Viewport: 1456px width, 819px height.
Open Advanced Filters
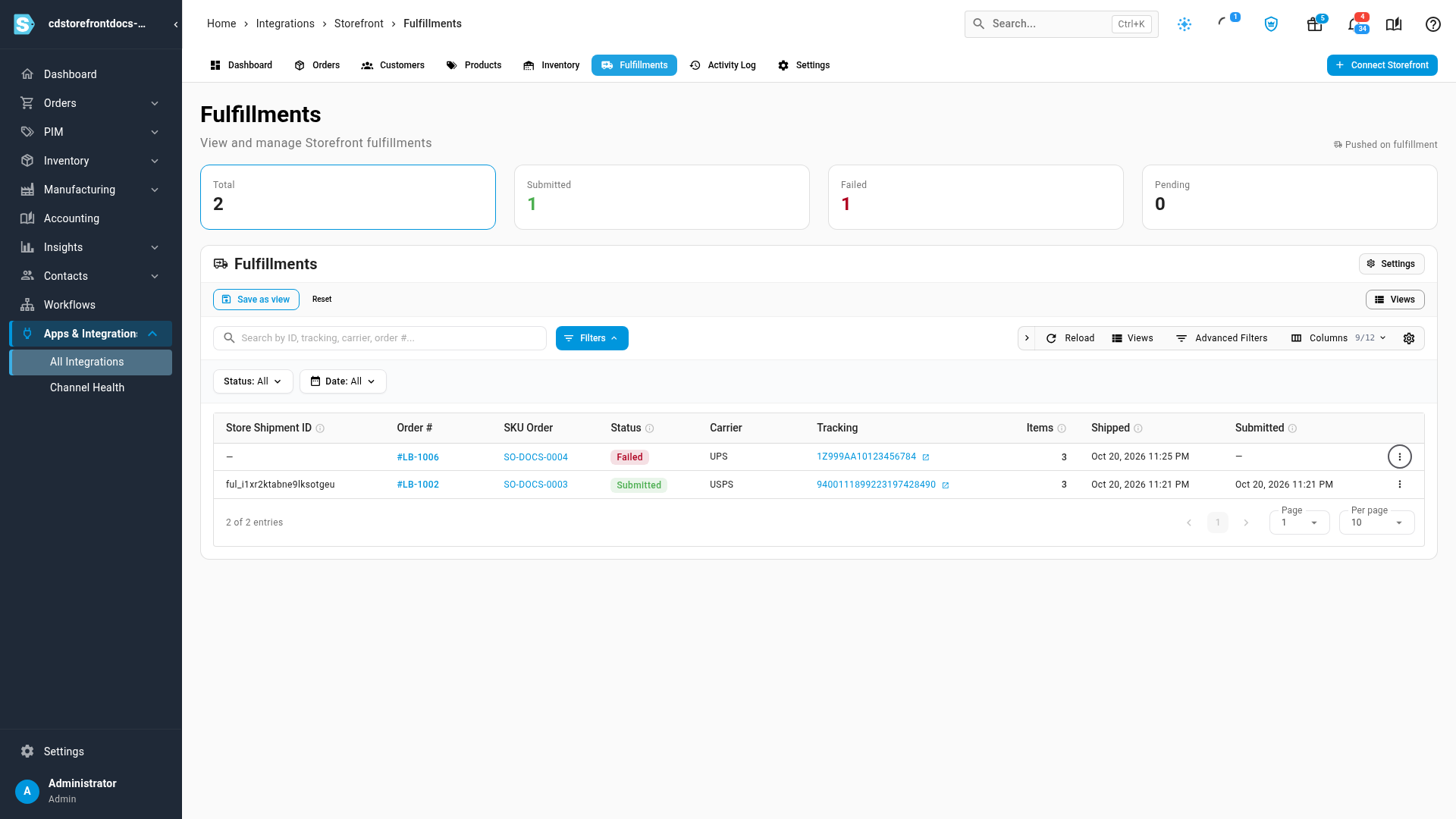click(x=1222, y=338)
